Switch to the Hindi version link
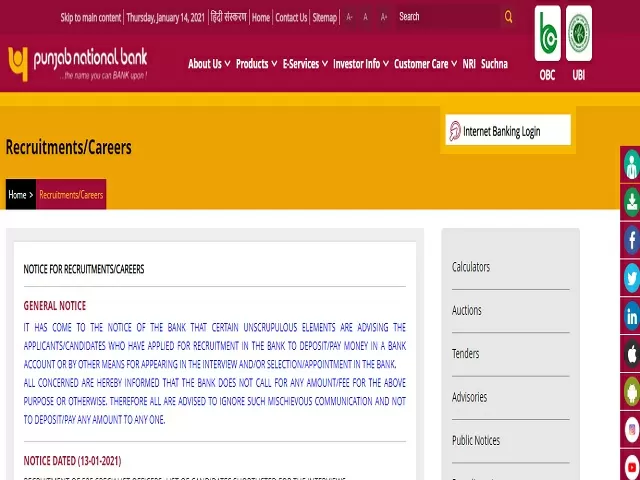640x480 pixels. click(x=229, y=17)
